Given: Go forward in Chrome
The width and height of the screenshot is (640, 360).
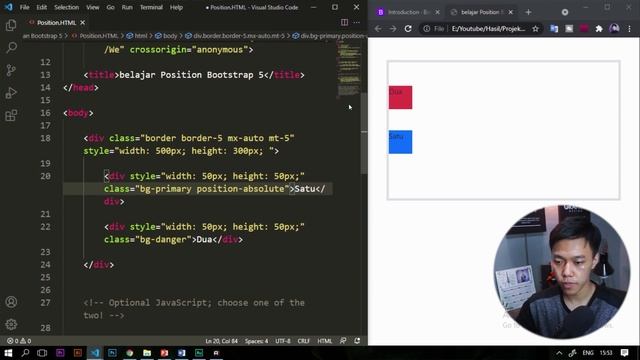Looking at the screenshot, I should [393, 29].
